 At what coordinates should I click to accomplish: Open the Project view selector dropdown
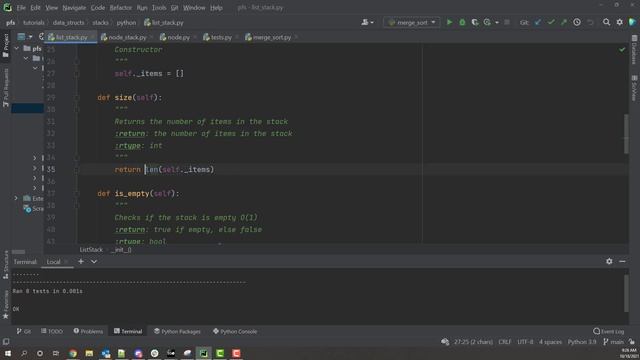coord(25,37)
